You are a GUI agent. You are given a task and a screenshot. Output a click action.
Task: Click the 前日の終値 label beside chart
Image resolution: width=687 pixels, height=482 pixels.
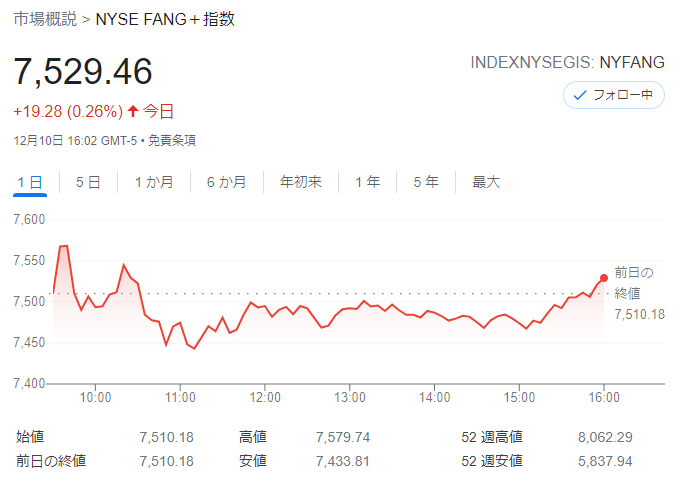pyautogui.click(x=634, y=283)
